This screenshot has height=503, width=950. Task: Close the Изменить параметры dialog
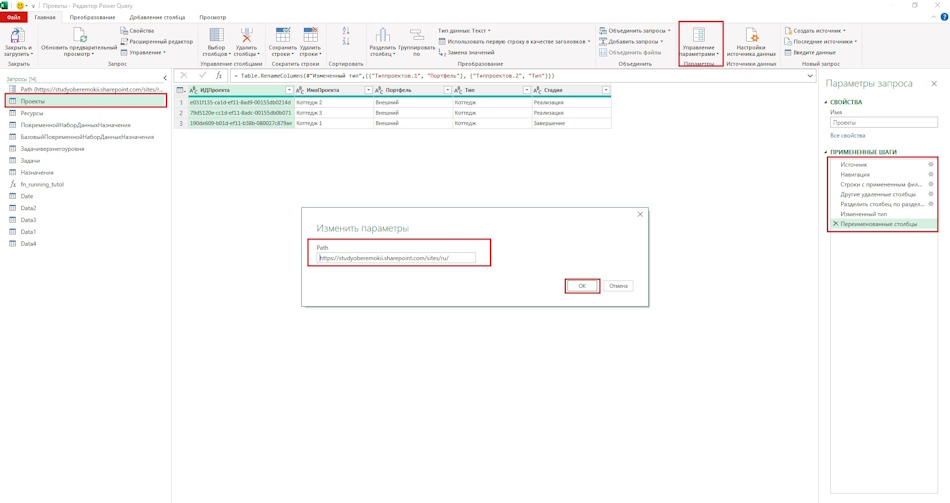tap(640, 214)
